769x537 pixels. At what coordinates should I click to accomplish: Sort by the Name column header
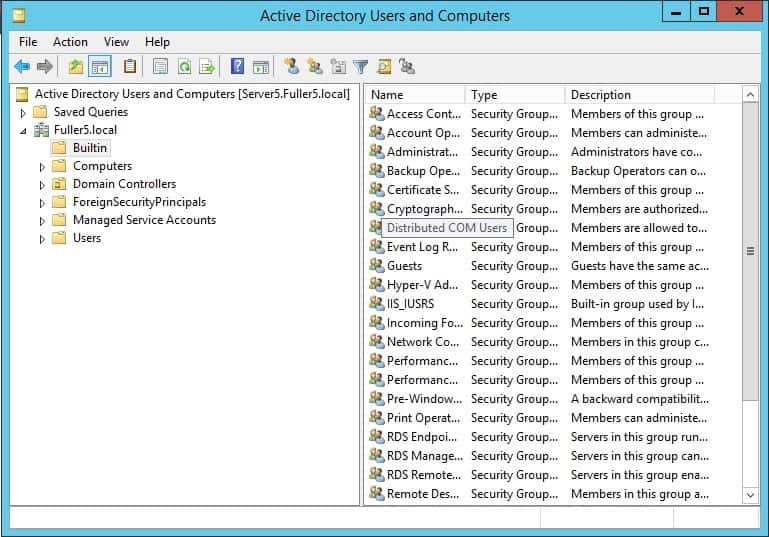click(415, 95)
